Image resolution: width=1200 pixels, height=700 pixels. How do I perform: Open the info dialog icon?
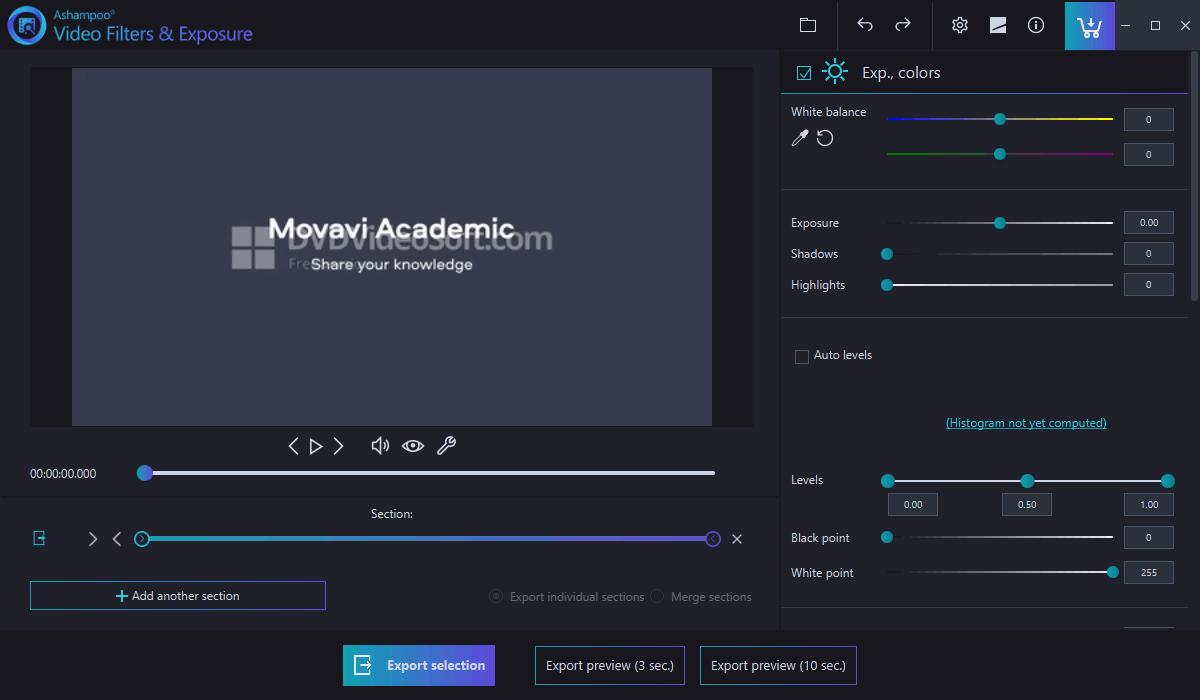coord(1036,25)
